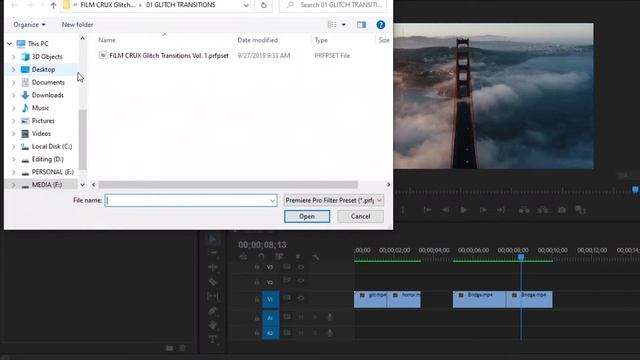Go up one folder level
This screenshot has width=640, height=360.
(x=53, y=5)
